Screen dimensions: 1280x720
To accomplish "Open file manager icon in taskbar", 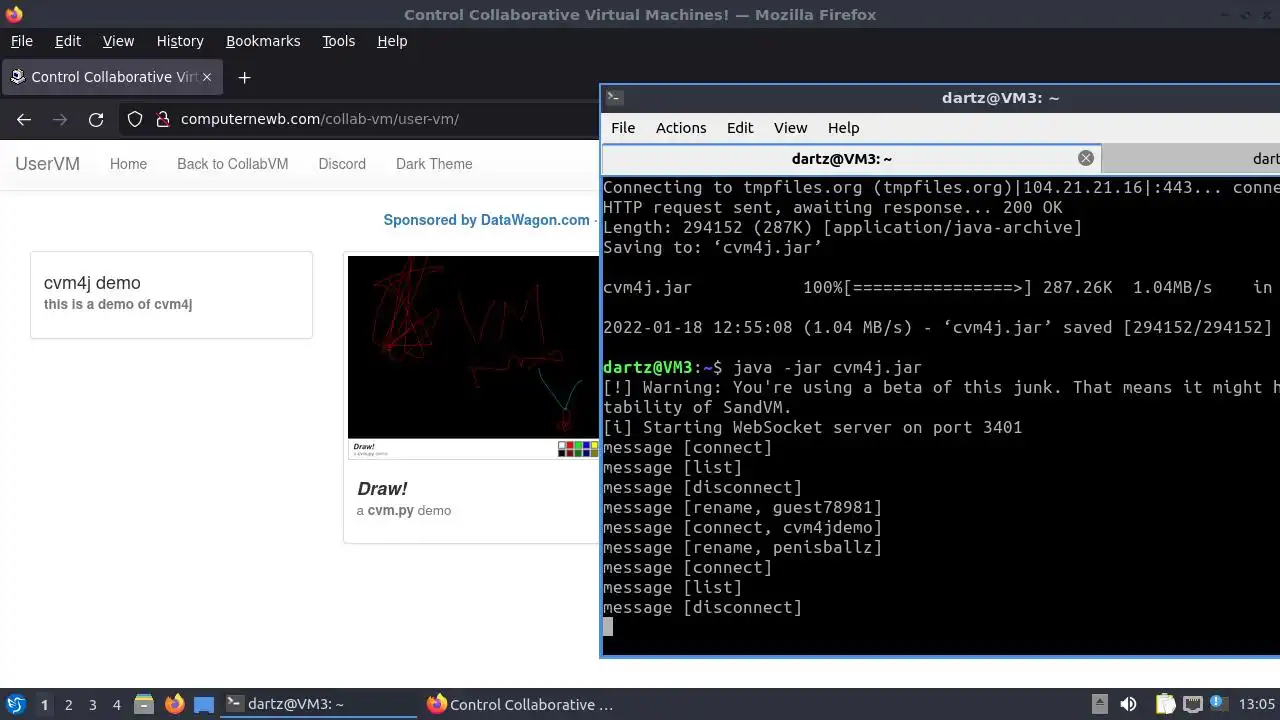I will [143, 704].
